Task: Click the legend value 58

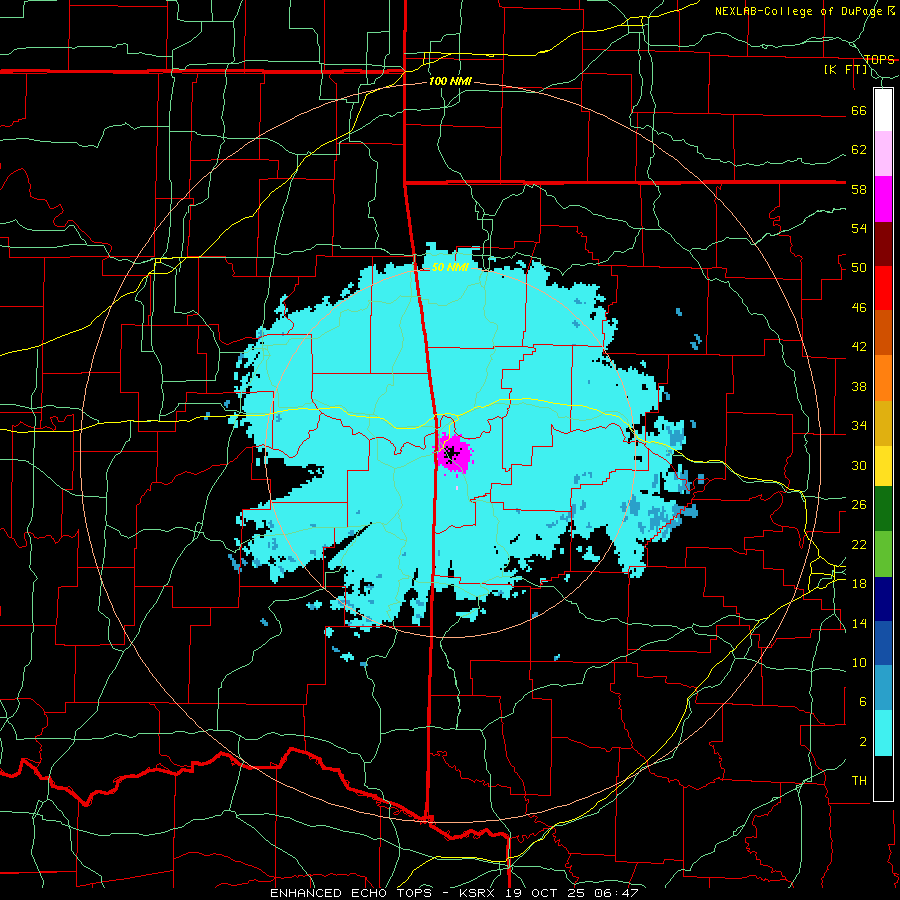Action: (x=859, y=189)
